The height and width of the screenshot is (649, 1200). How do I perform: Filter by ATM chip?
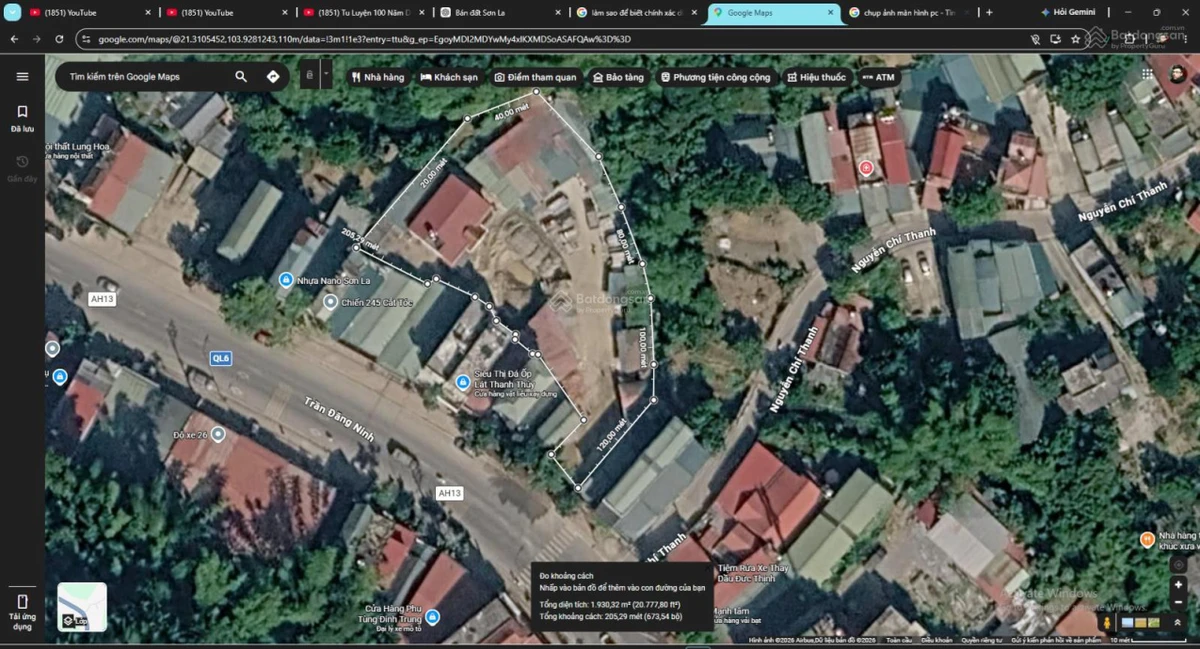click(x=878, y=77)
